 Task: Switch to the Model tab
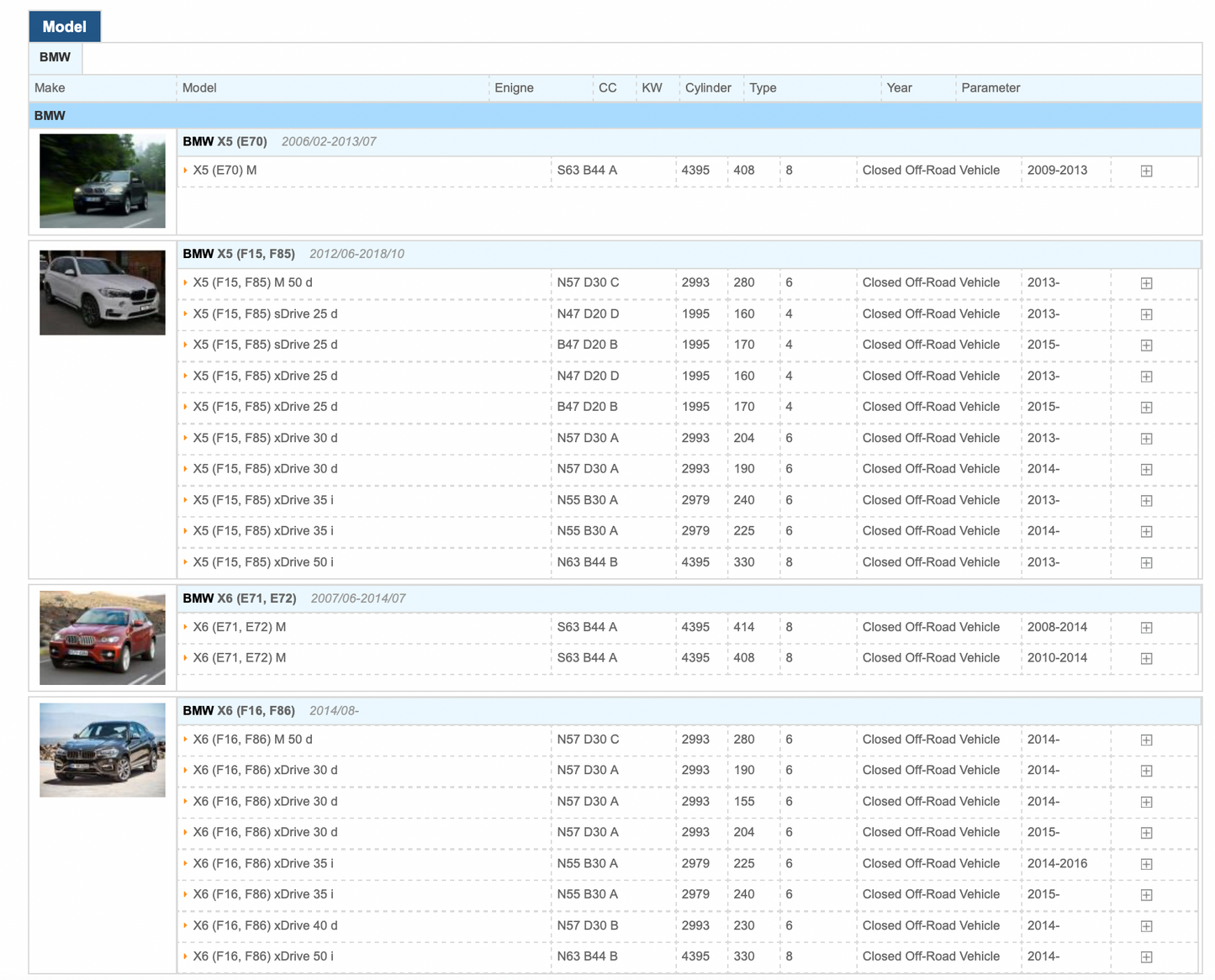pyautogui.click(x=65, y=27)
